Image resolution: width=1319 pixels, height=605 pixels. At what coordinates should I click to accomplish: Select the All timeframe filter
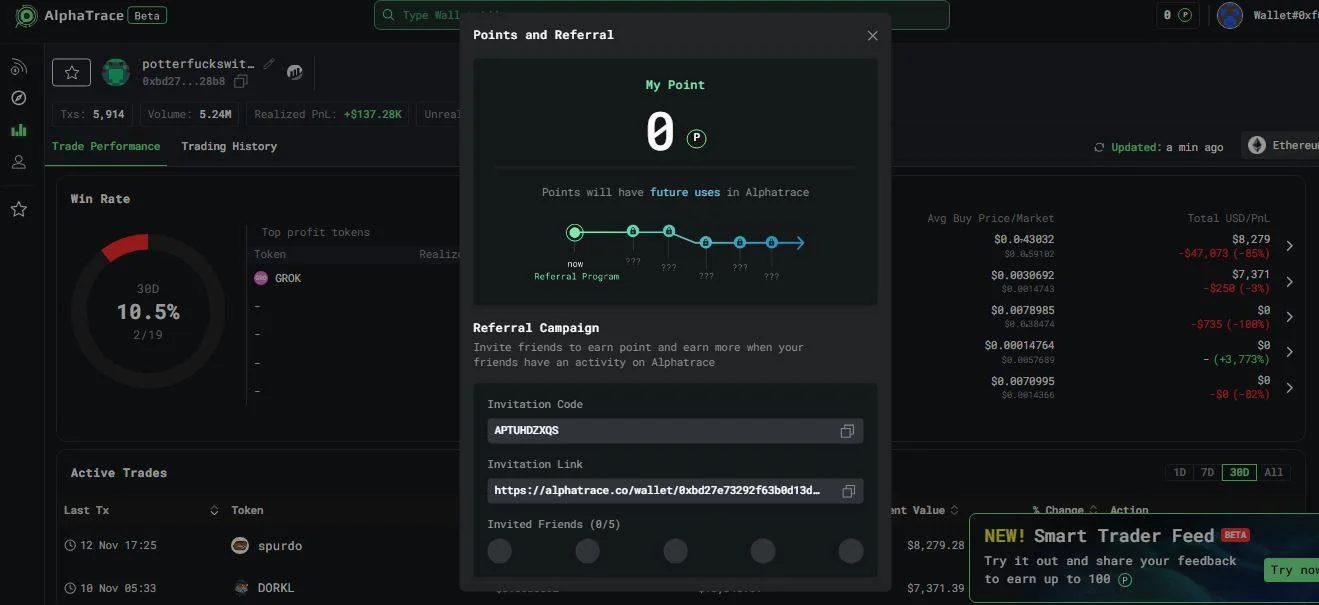(1273, 472)
